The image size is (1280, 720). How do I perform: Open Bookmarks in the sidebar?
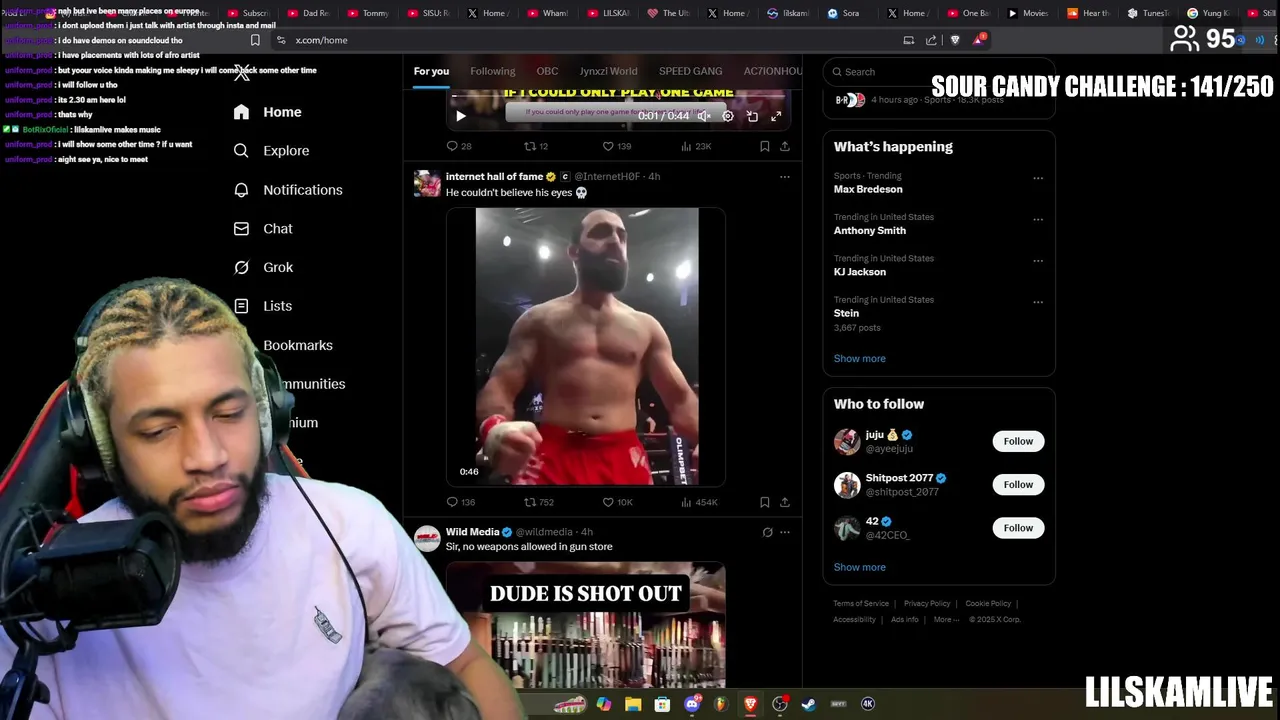(297, 345)
